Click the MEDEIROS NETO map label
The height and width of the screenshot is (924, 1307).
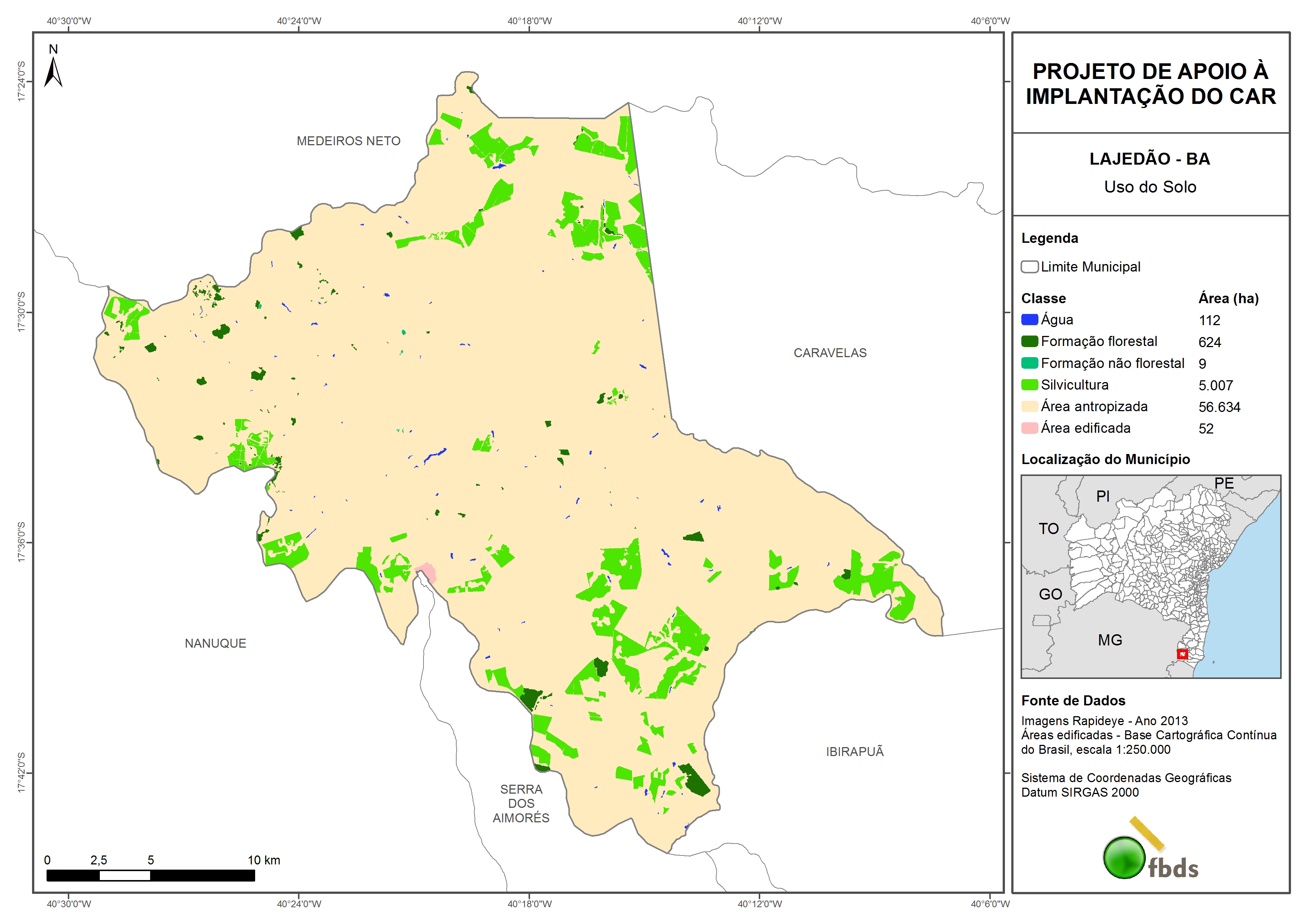(x=348, y=141)
